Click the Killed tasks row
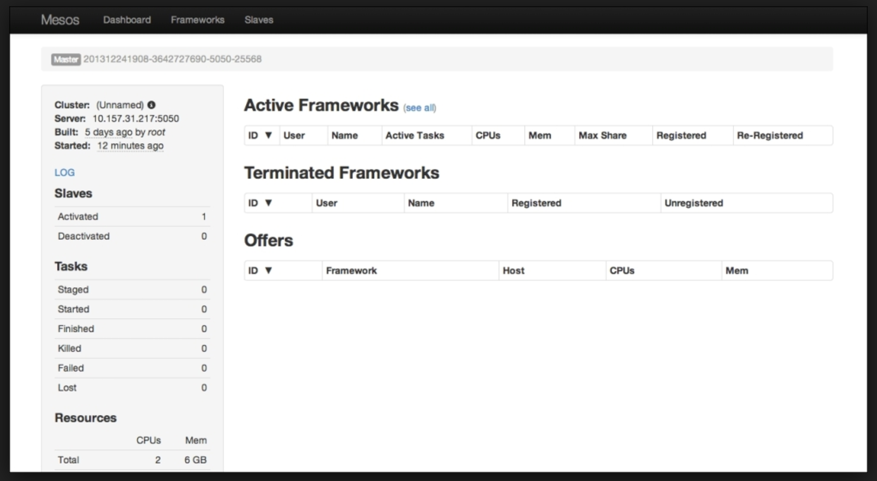The width and height of the screenshot is (877, 481). coord(132,348)
